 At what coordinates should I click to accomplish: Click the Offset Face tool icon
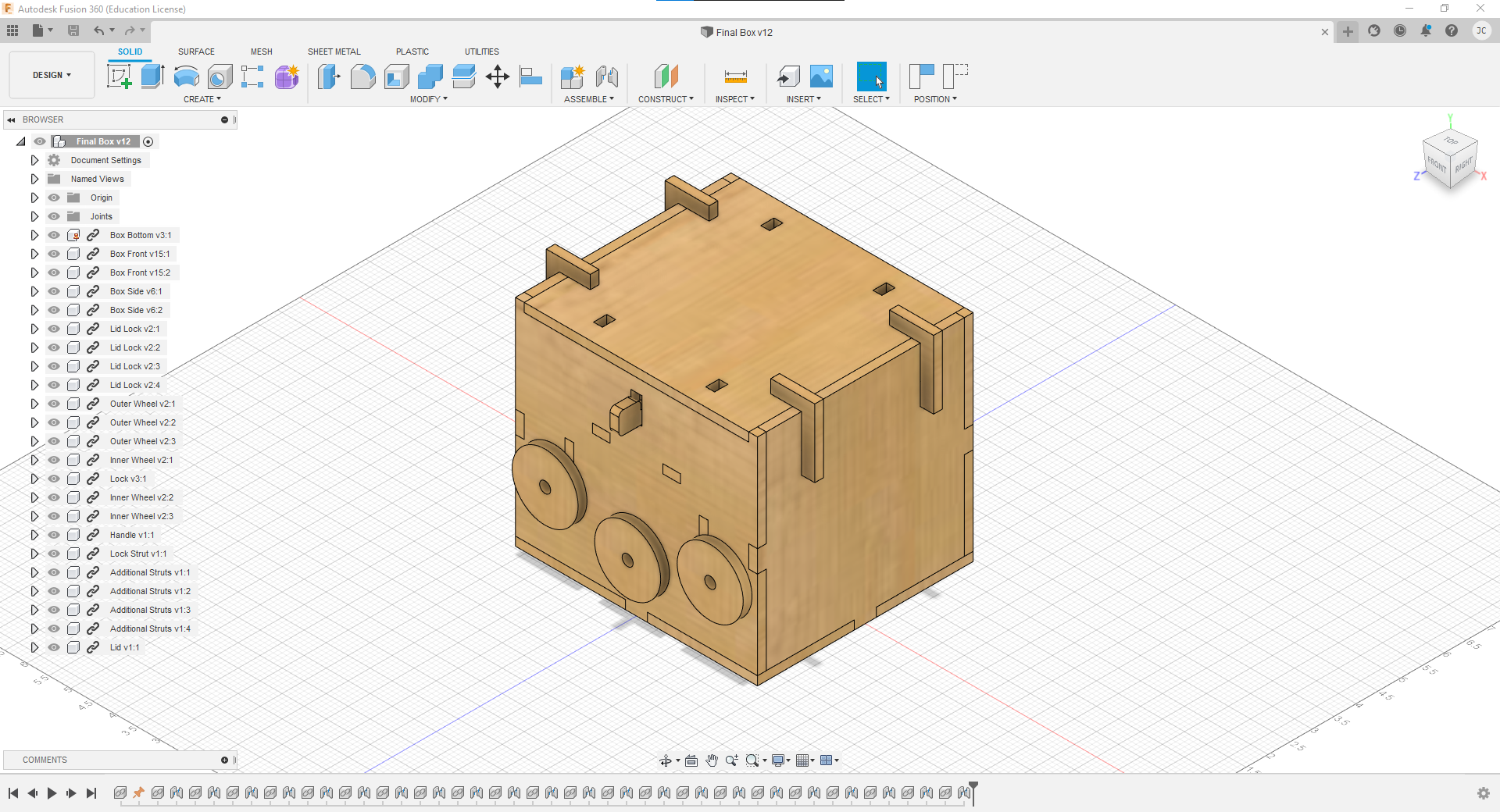(463, 77)
